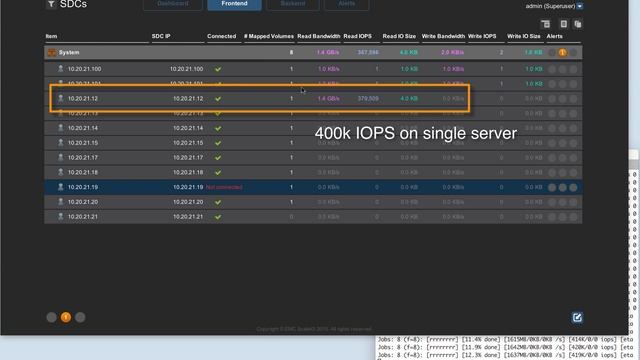Click the SDC icon of 10.20.21.19
This screenshot has height=360, width=640.
tap(60, 187)
